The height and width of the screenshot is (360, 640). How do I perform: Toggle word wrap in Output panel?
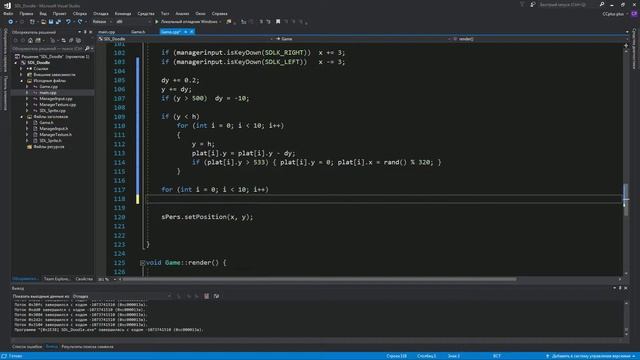coord(216,296)
